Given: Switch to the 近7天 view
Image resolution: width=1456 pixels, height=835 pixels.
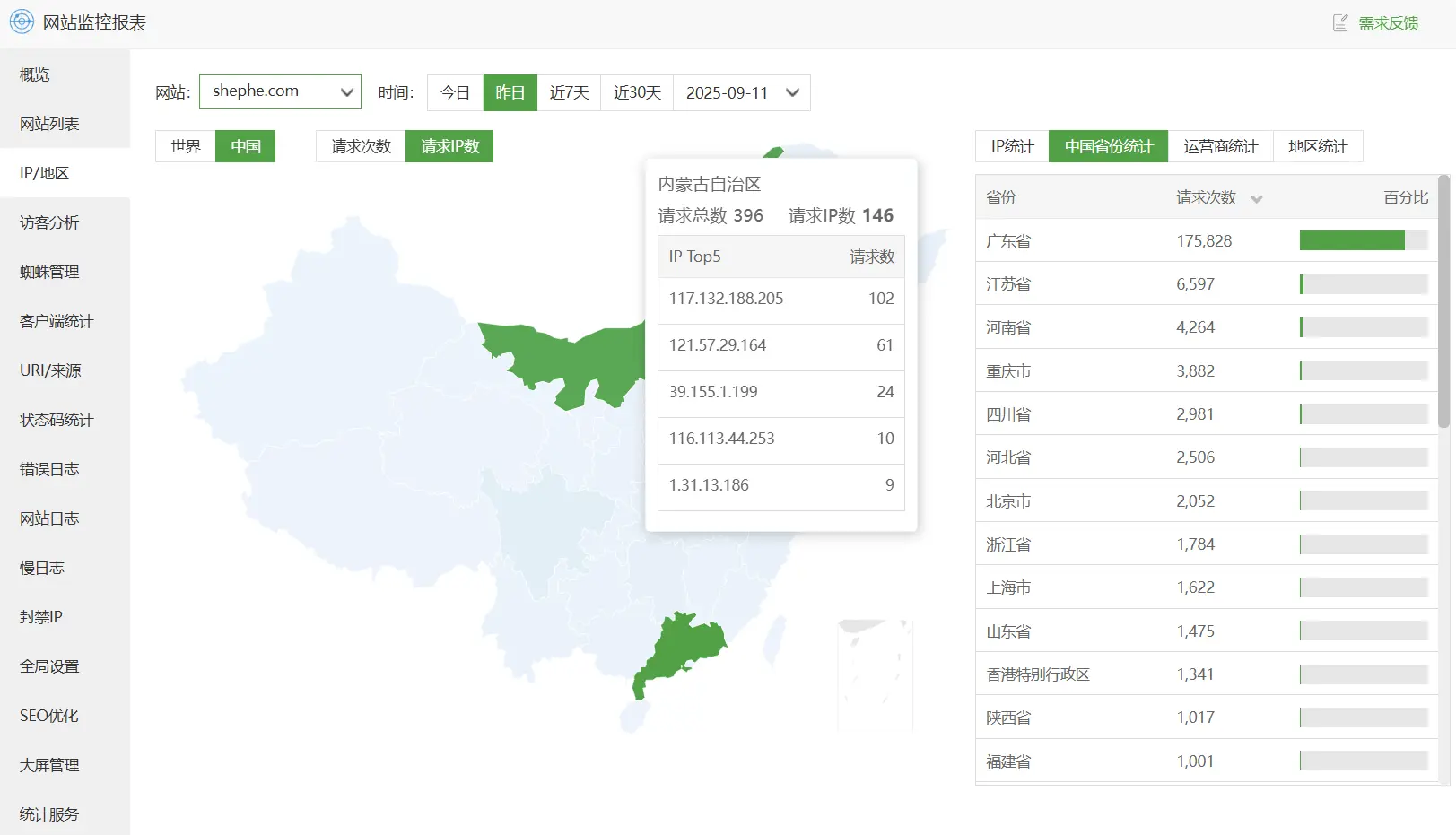Looking at the screenshot, I should (x=569, y=92).
